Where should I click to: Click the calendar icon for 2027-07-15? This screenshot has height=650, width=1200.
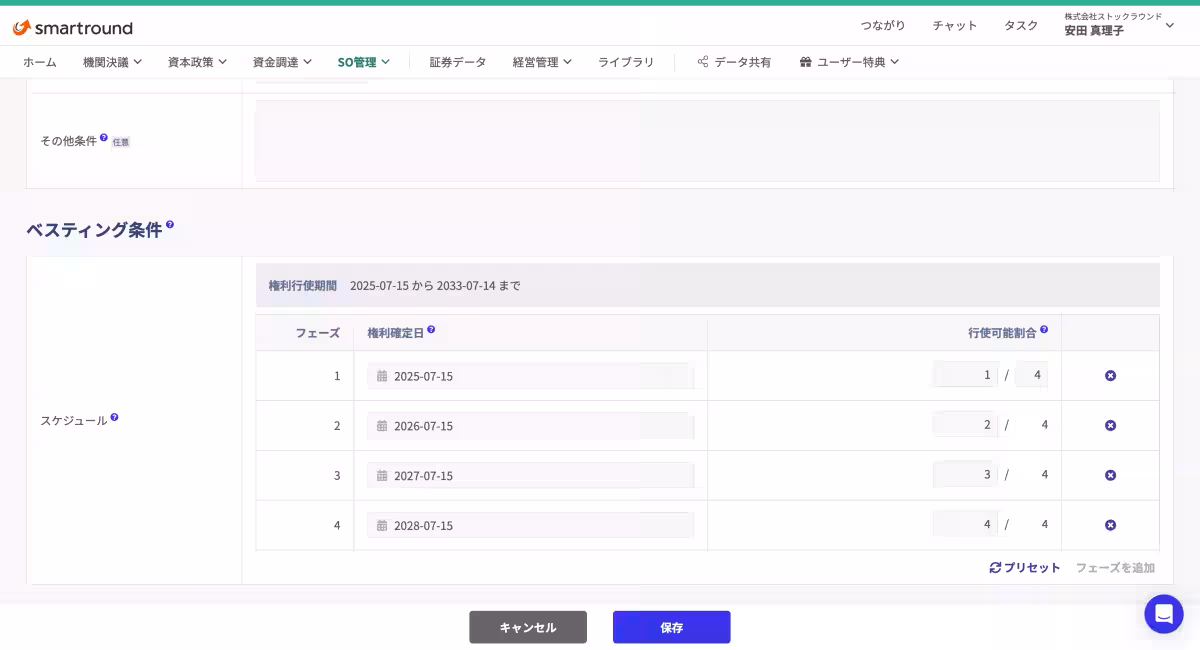pos(382,476)
